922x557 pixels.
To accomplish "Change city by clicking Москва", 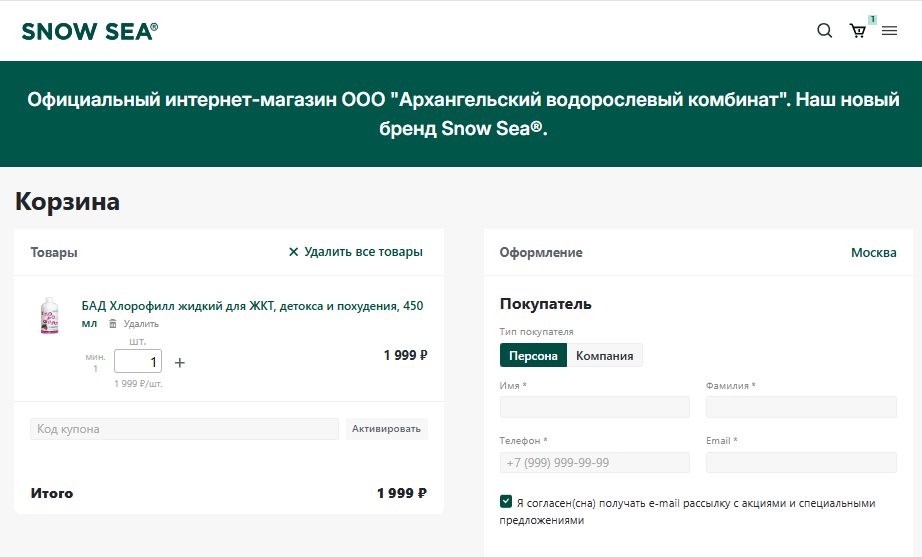I will (x=873, y=252).
